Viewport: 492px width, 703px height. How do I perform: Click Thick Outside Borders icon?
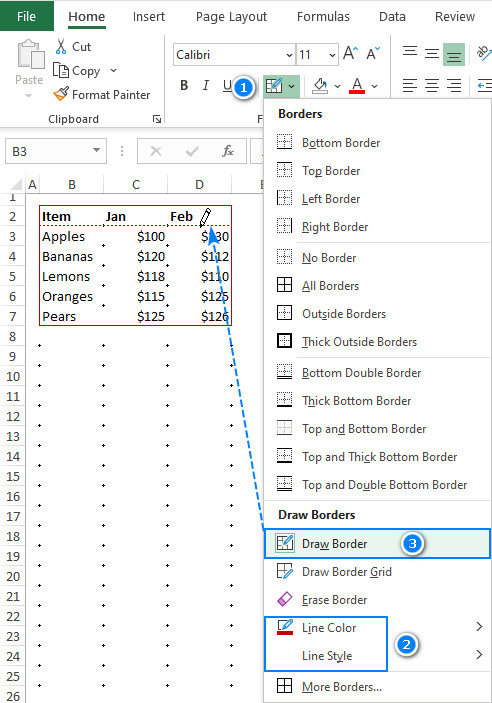click(284, 341)
